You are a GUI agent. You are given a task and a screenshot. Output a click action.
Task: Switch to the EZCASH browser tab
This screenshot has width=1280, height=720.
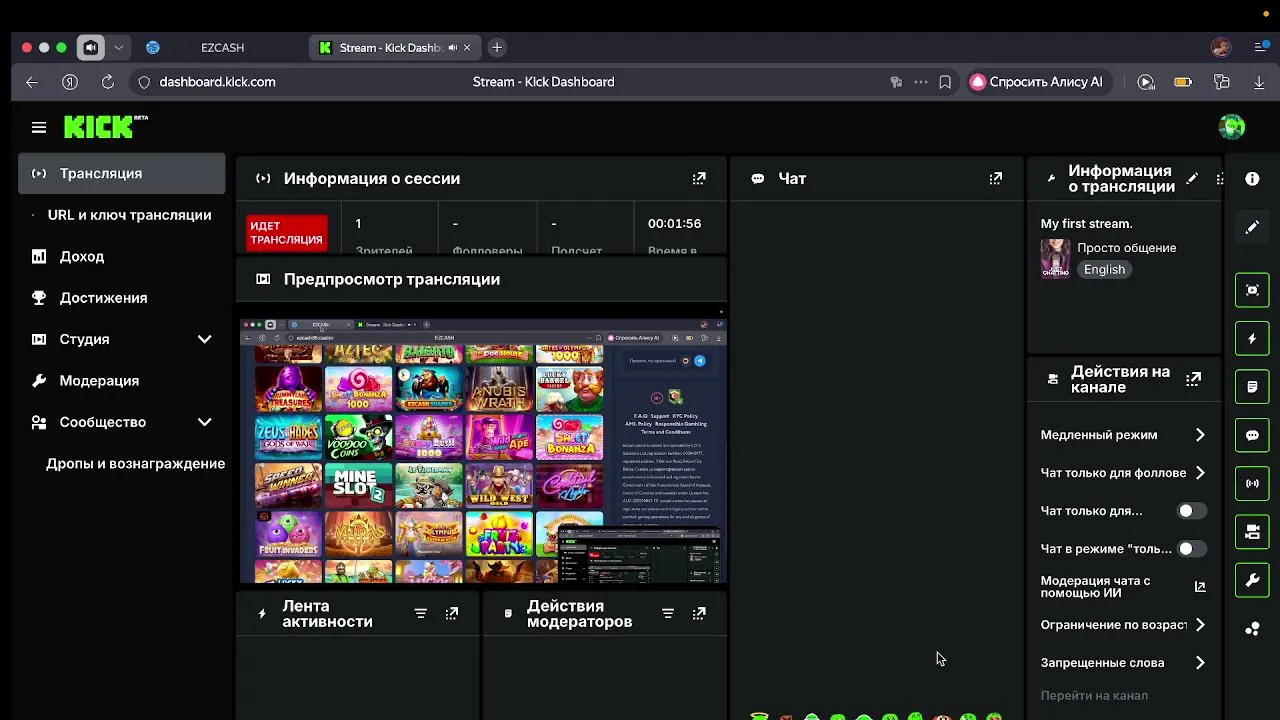[222, 47]
